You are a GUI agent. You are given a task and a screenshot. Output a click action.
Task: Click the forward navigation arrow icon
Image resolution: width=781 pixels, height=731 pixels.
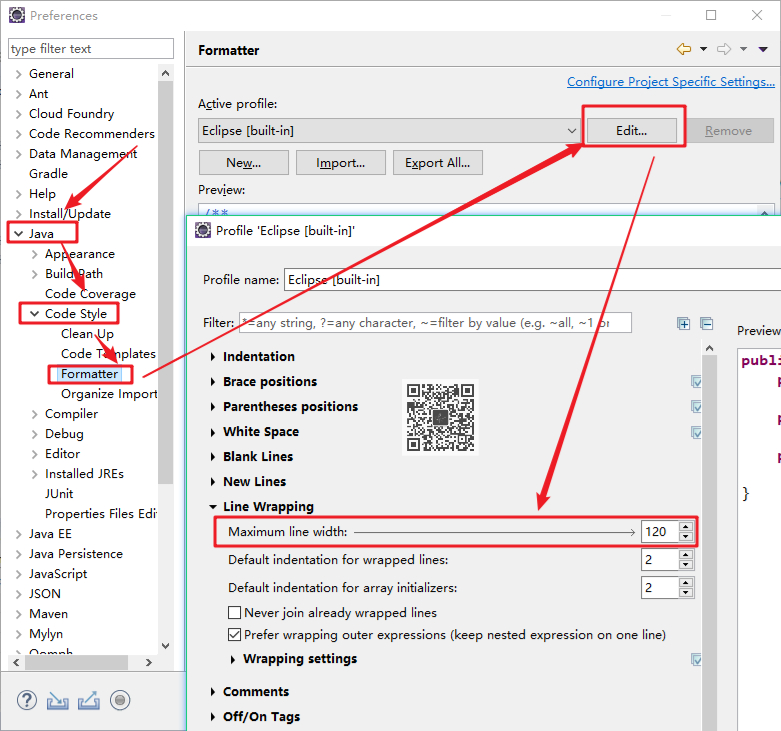coord(724,49)
